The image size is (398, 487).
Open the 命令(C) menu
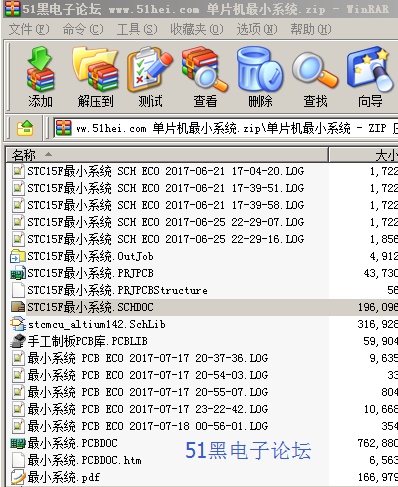83,29
